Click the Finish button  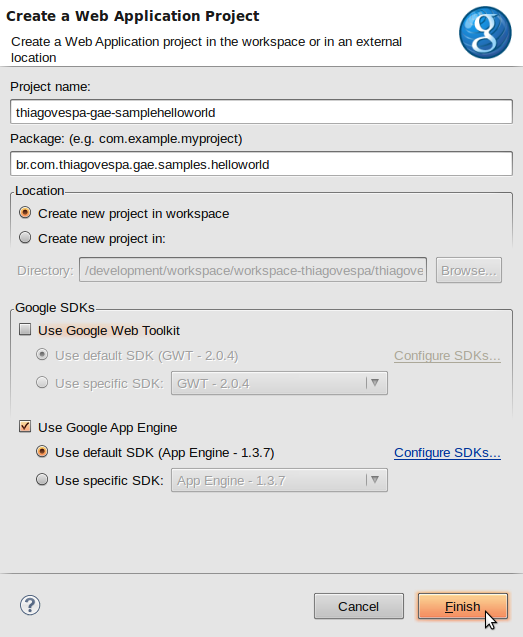point(463,606)
